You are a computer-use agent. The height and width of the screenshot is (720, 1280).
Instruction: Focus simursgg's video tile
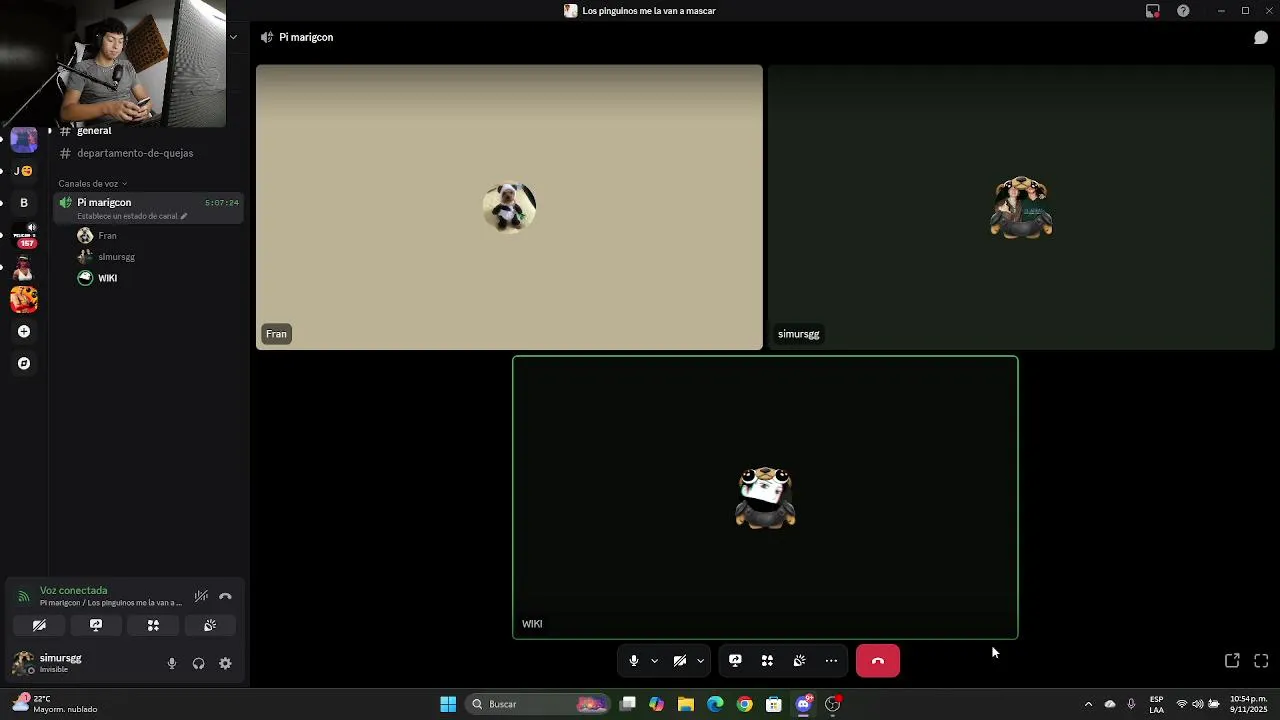click(x=1021, y=208)
